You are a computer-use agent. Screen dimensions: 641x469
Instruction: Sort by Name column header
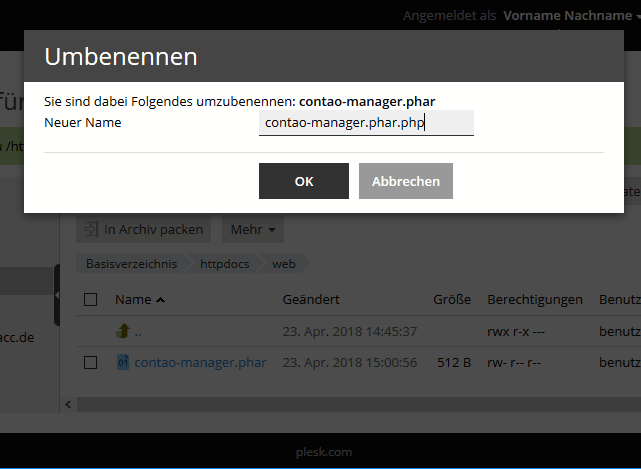tap(140, 299)
